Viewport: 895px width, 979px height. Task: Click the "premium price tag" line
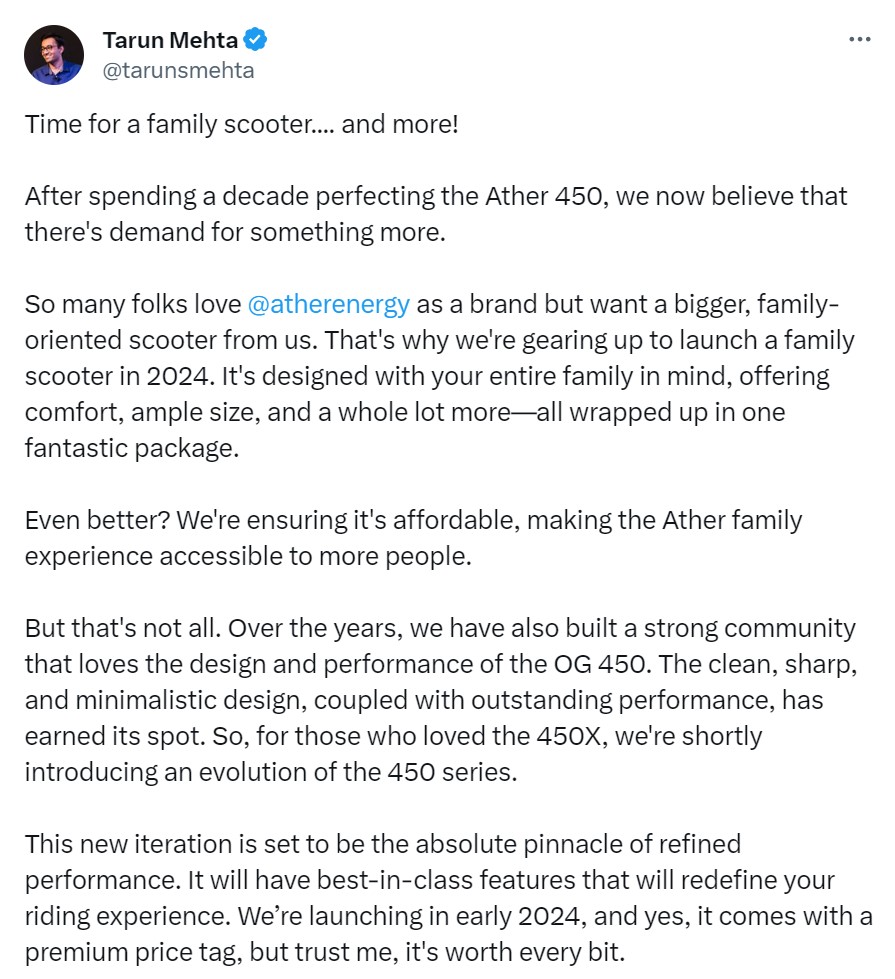pyautogui.click(x=325, y=953)
